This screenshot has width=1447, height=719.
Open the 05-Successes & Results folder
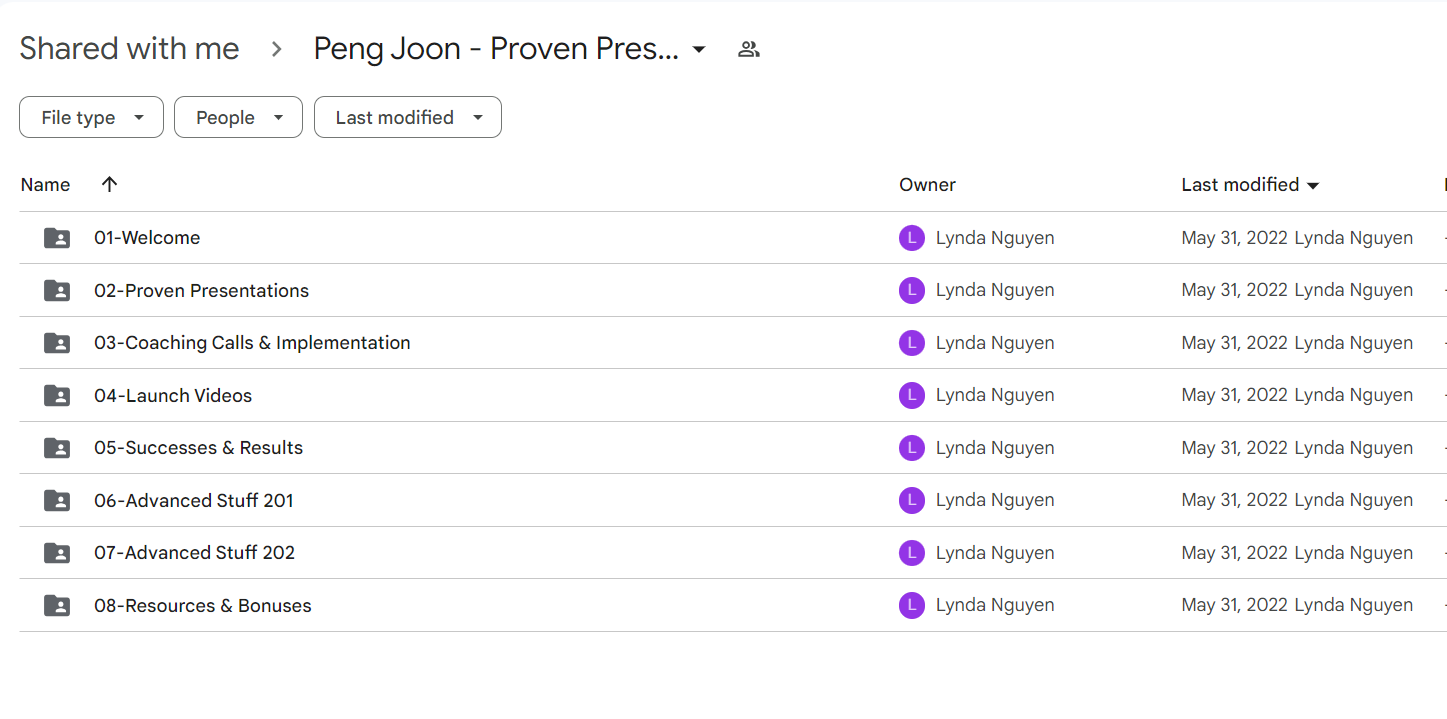tap(198, 448)
